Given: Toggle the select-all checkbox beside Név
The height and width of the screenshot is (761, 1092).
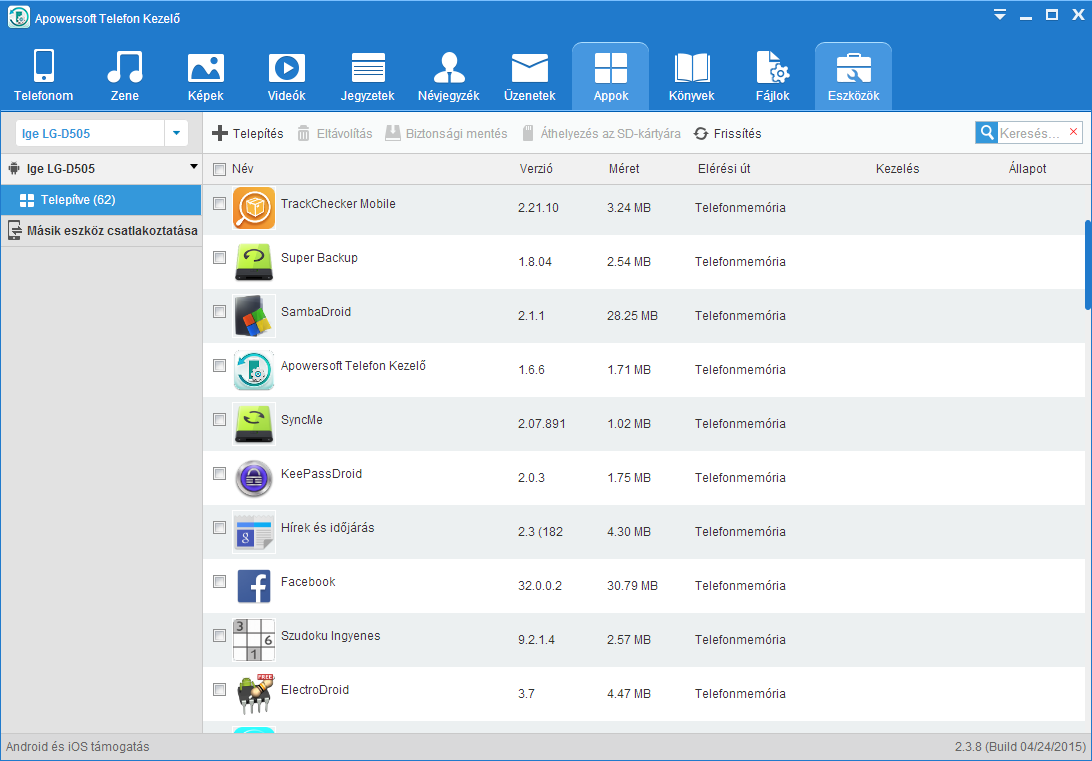Looking at the screenshot, I should (x=219, y=169).
